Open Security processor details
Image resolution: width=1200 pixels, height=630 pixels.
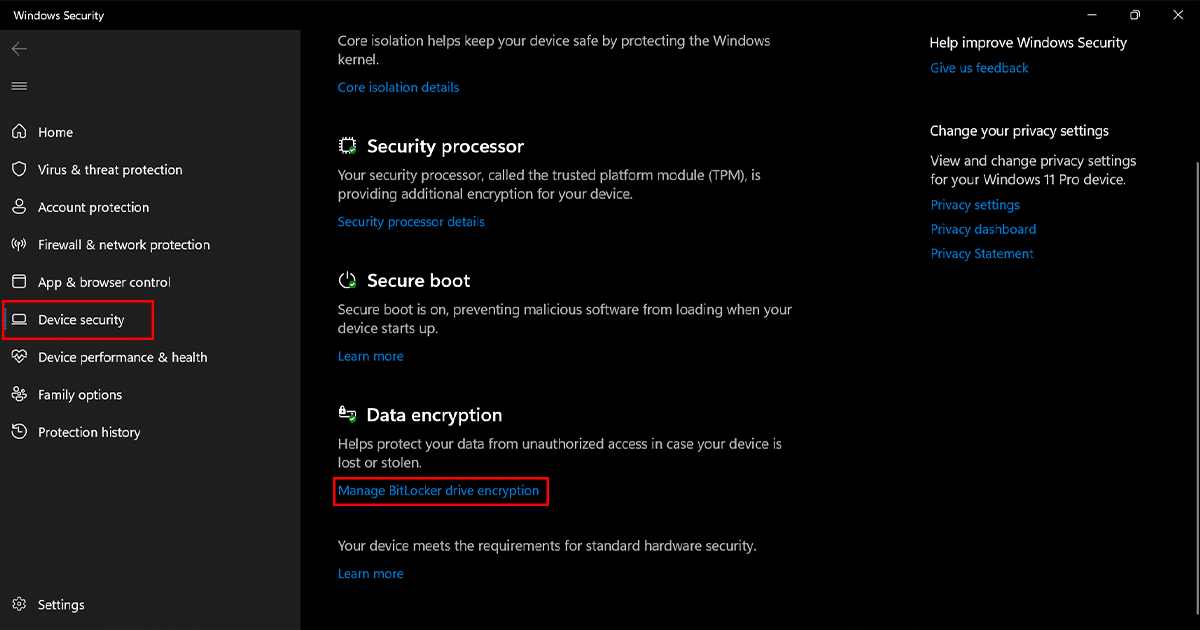411,221
